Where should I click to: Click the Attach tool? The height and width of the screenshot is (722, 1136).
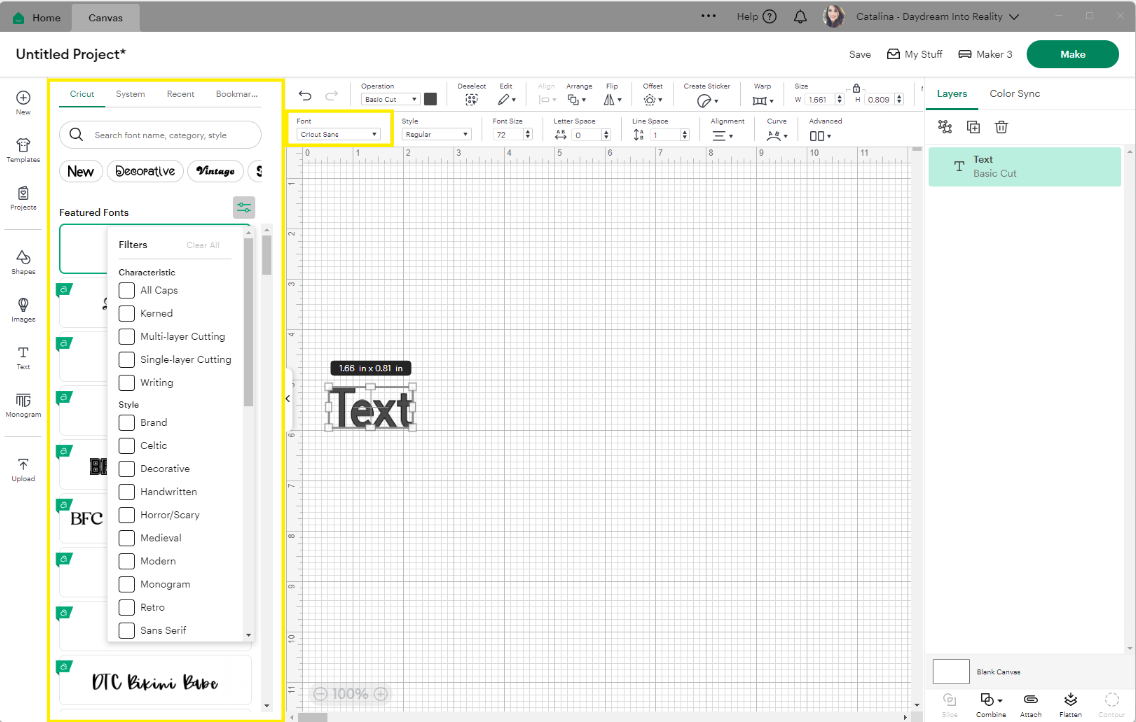1030,705
